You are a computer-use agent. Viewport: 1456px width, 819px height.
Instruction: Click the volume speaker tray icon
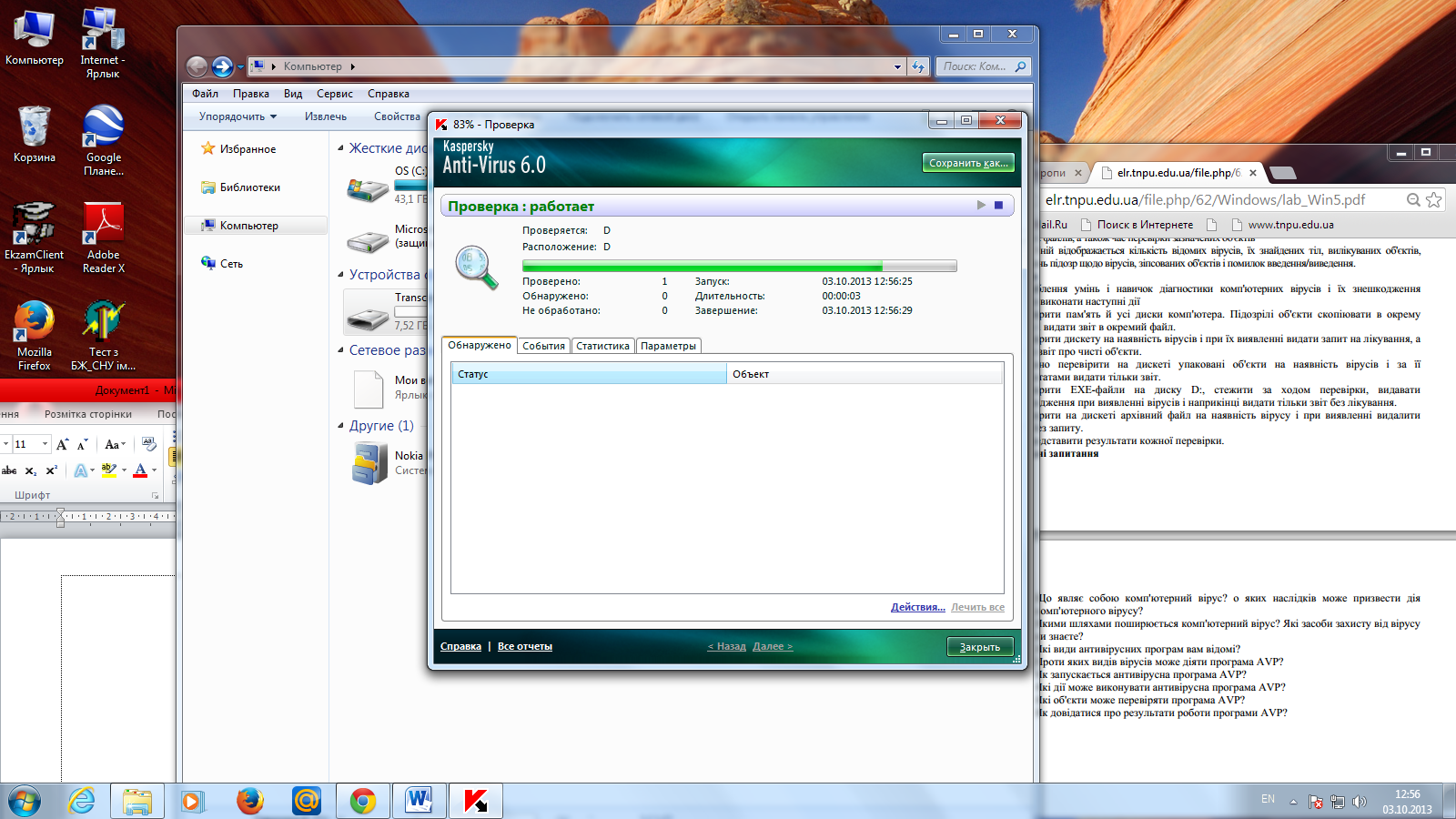[x=1359, y=802]
